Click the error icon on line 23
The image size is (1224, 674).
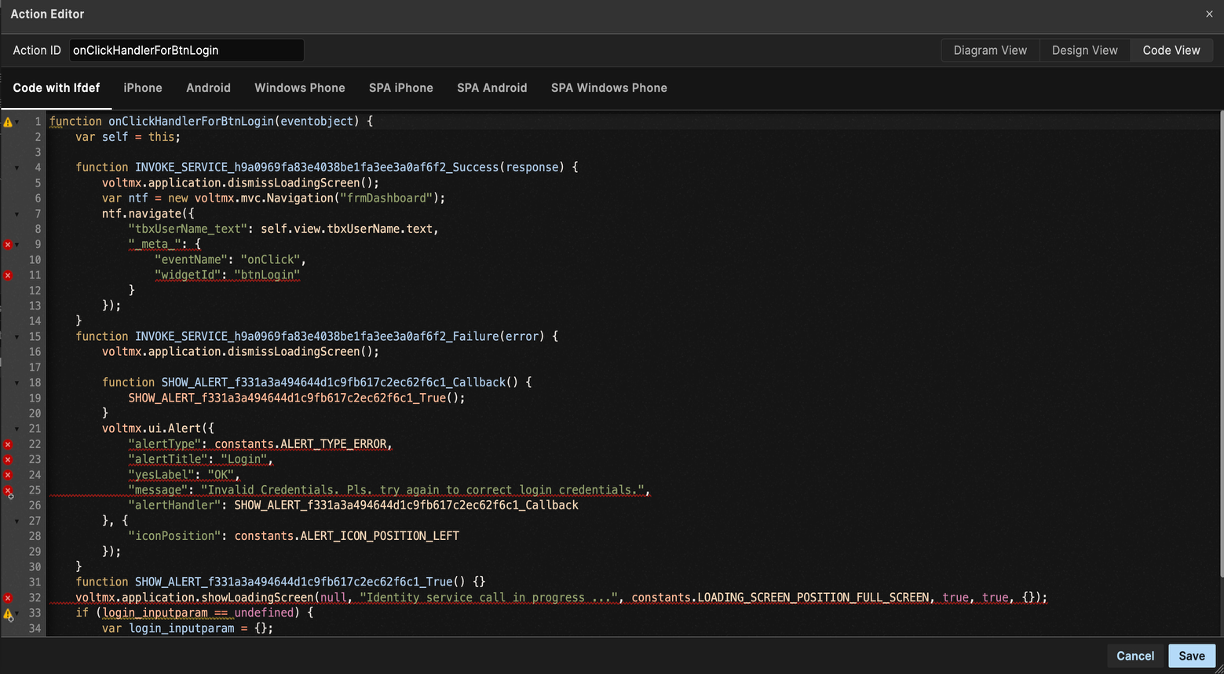click(8, 459)
